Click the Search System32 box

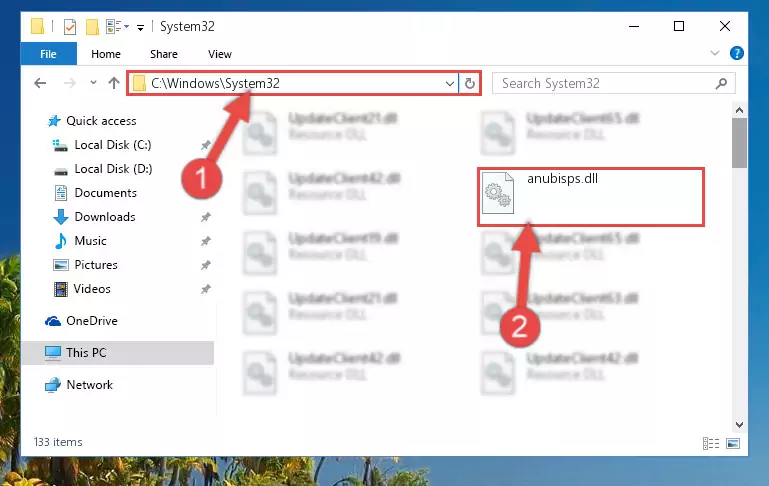614,83
